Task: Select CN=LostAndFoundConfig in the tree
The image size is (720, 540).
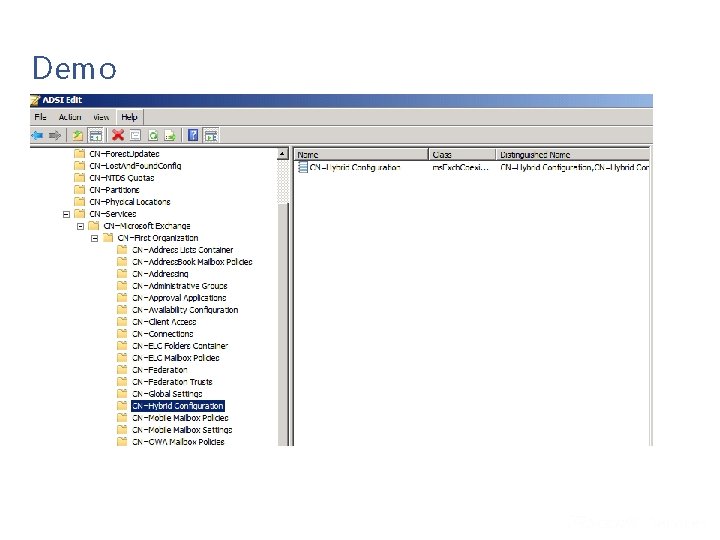Action: pyautogui.click(x=135, y=166)
